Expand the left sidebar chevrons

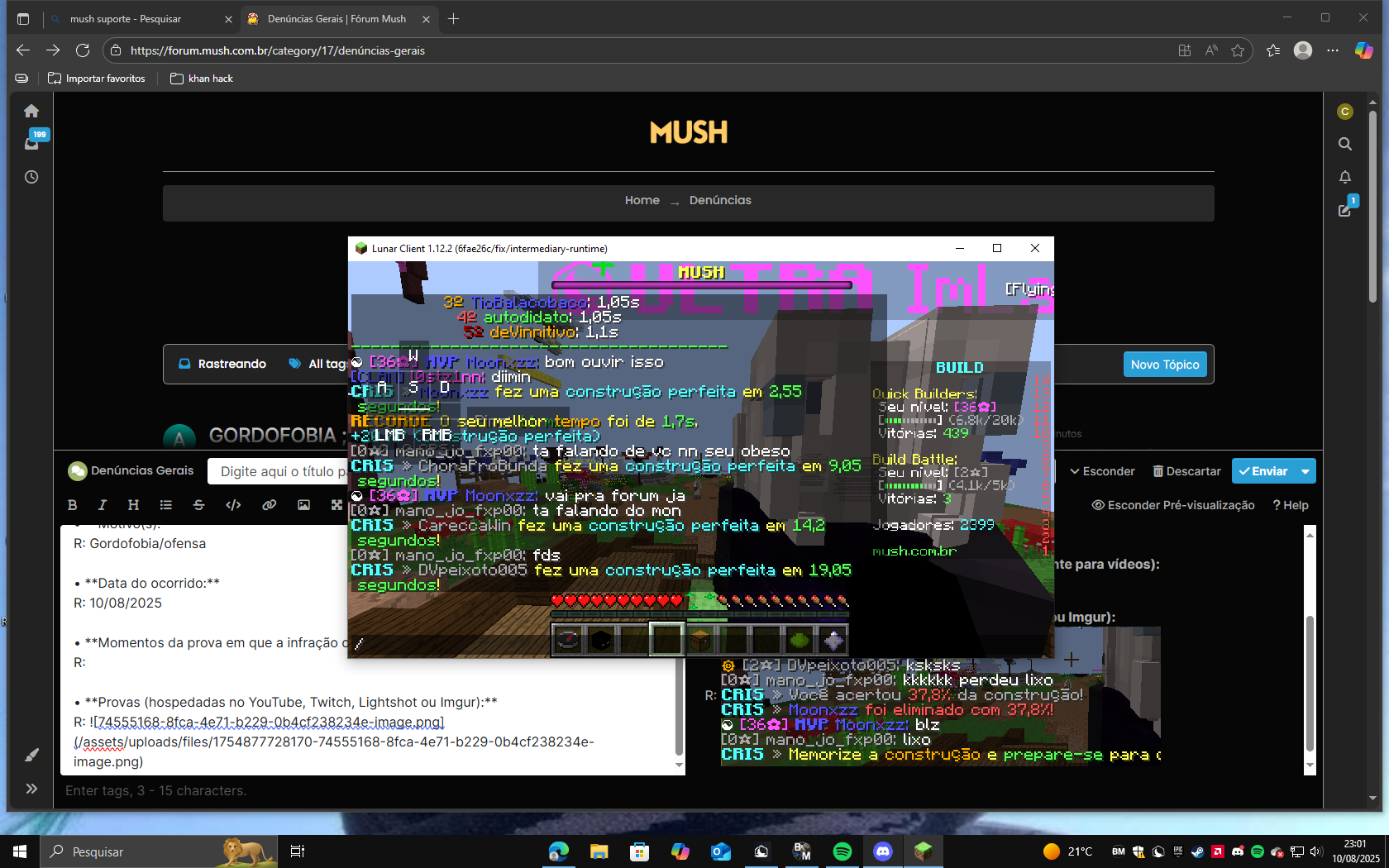(x=31, y=789)
